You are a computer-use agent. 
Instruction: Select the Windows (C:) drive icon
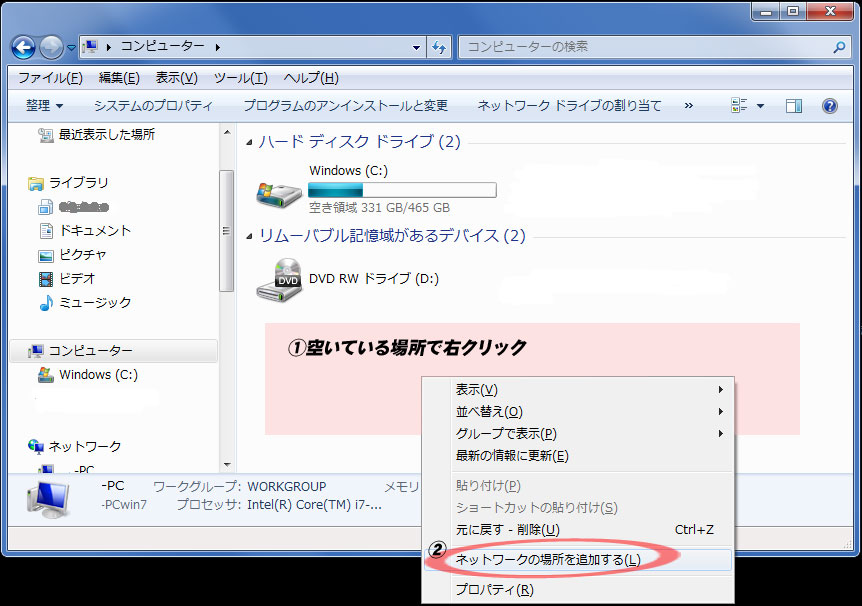click(x=278, y=192)
